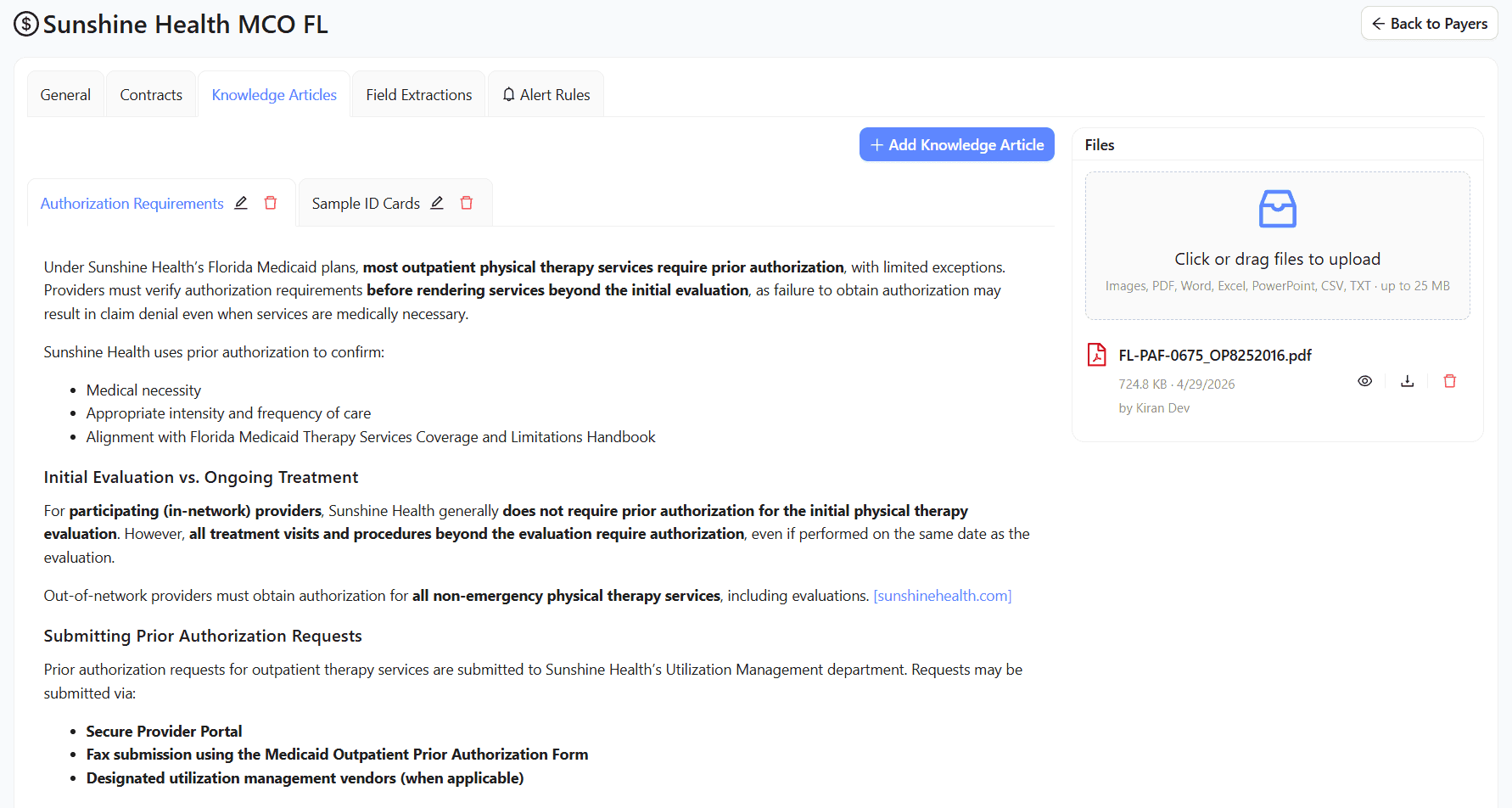Click the file upload drop zone
Screen dimensions: 1512x808
pyautogui.click(x=1277, y=246)
